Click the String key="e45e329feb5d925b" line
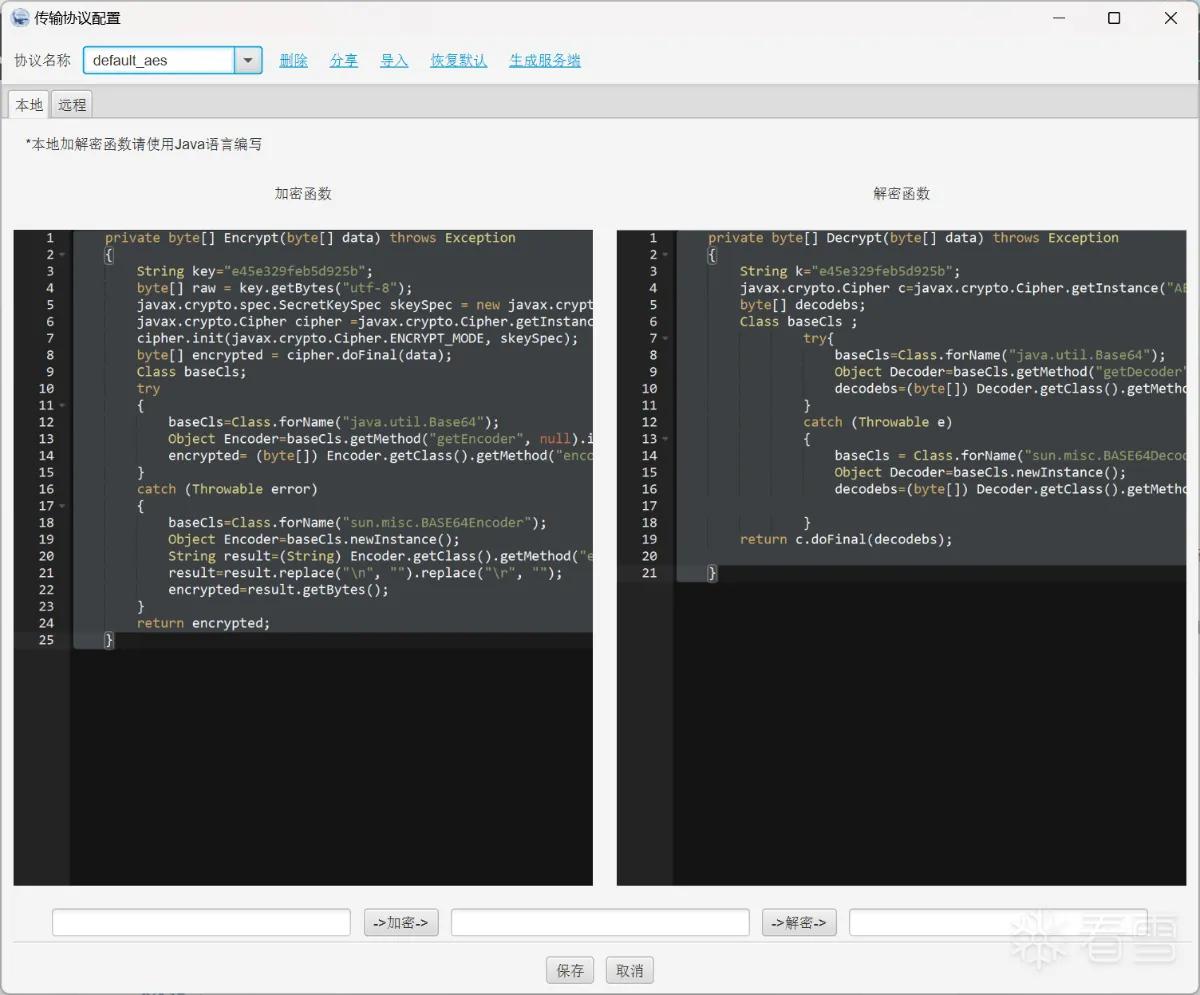Image resolution: width=1200 pixels, height=995 pixels. (x=254, y=271)
